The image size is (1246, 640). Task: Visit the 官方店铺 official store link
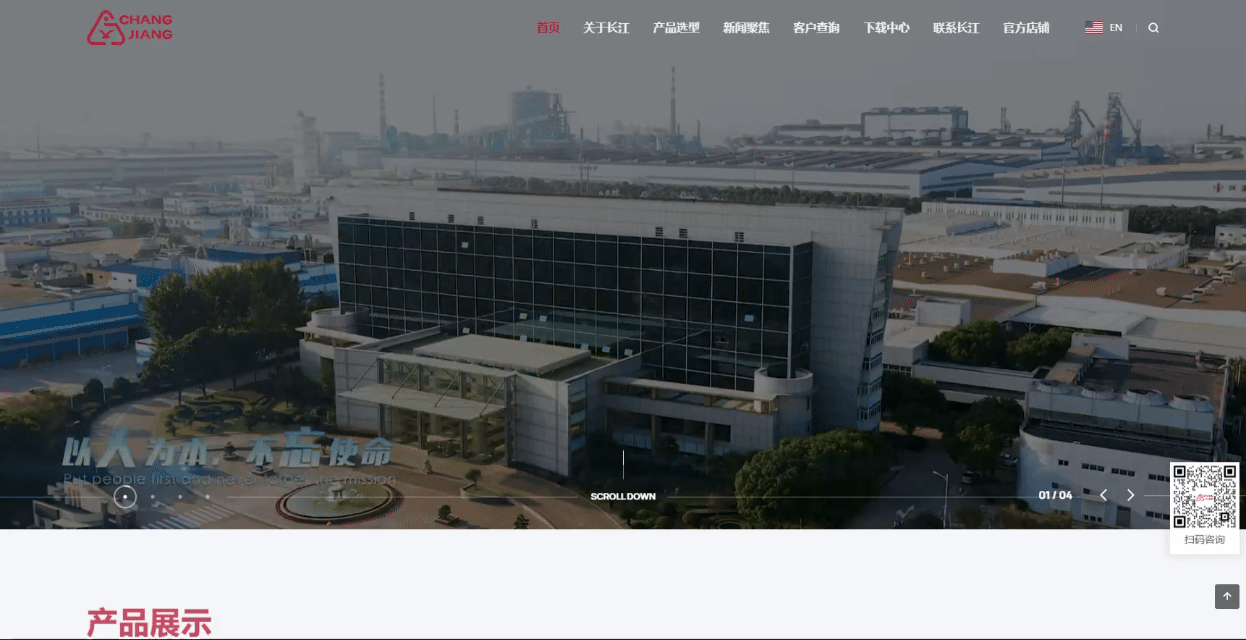click(x=1026, y=28)
